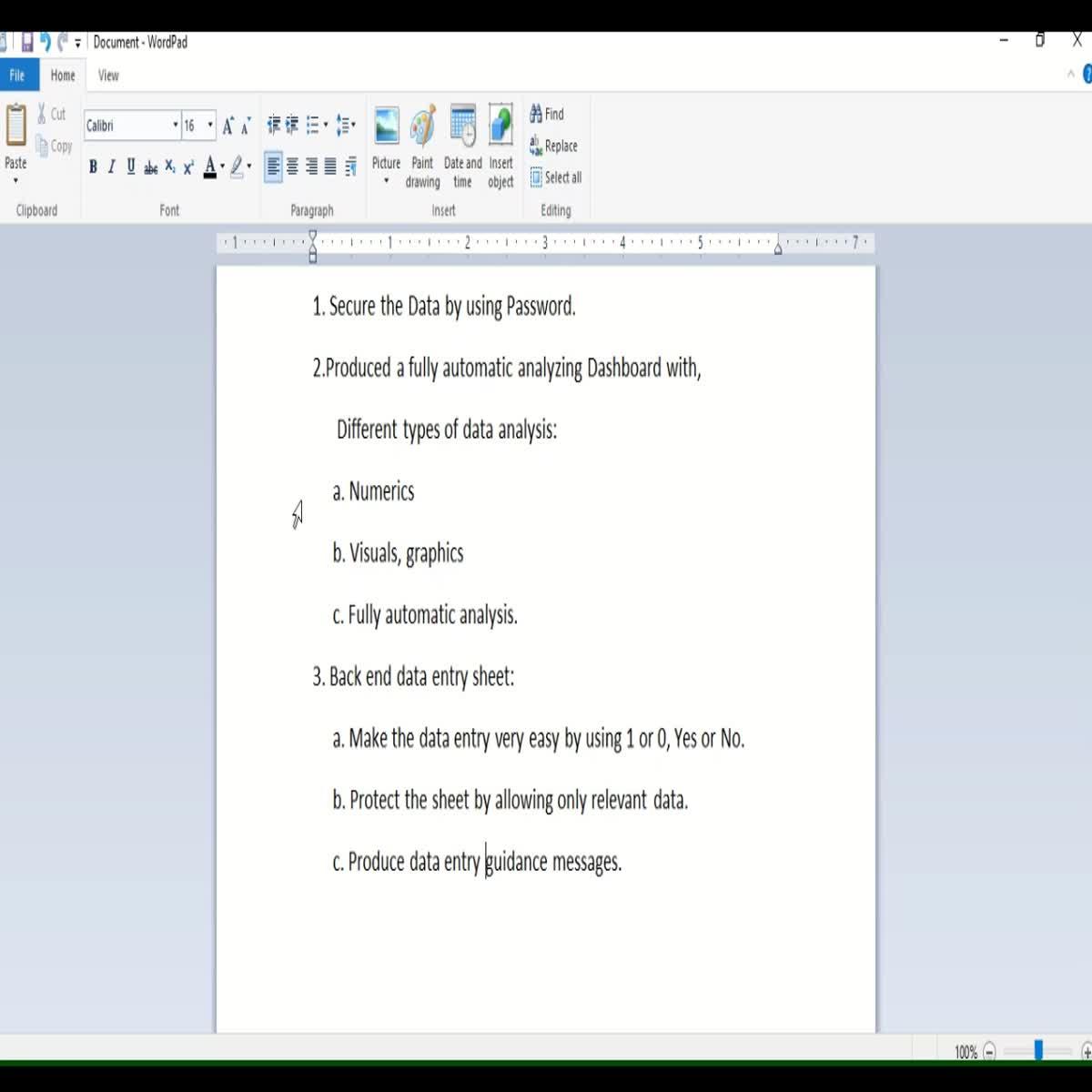Click the Replace button

[553, 146]
